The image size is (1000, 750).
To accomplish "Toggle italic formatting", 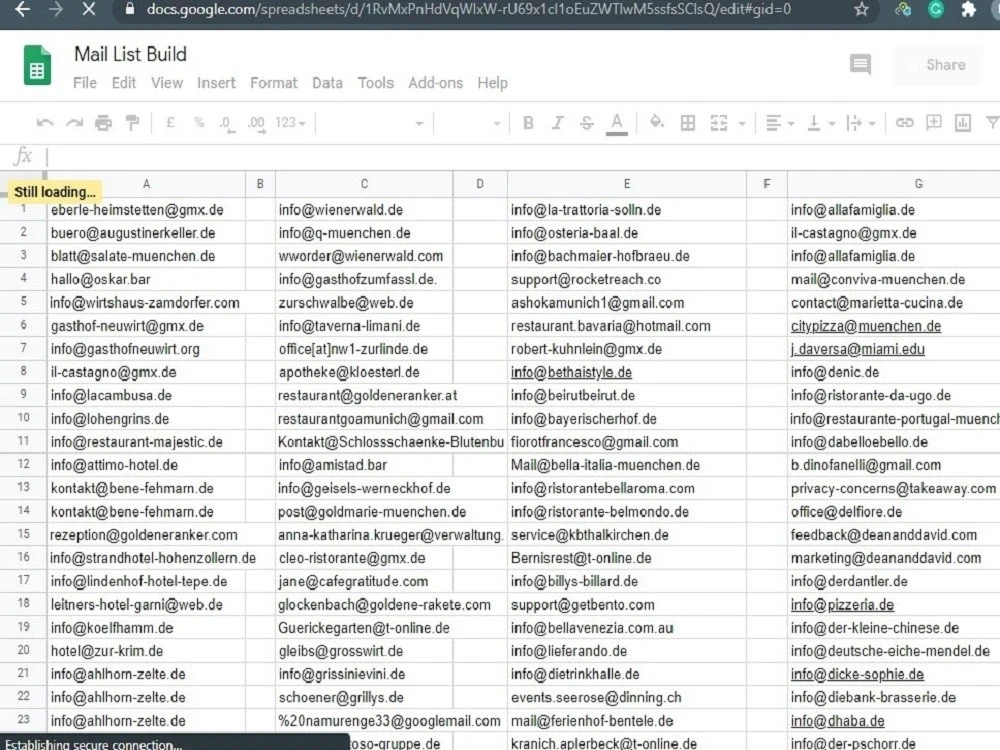I will tap(557, 122).
